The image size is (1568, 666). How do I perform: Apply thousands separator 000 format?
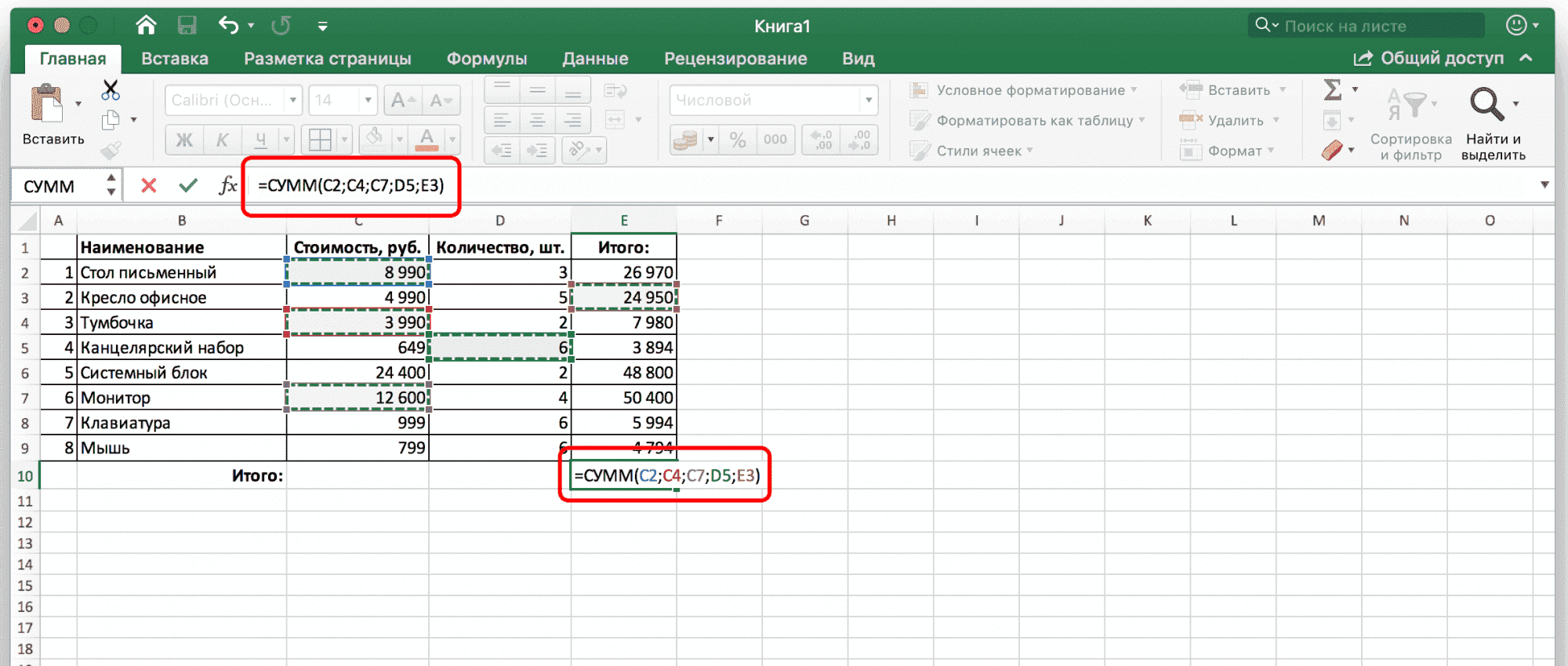[x=775, y=140]
